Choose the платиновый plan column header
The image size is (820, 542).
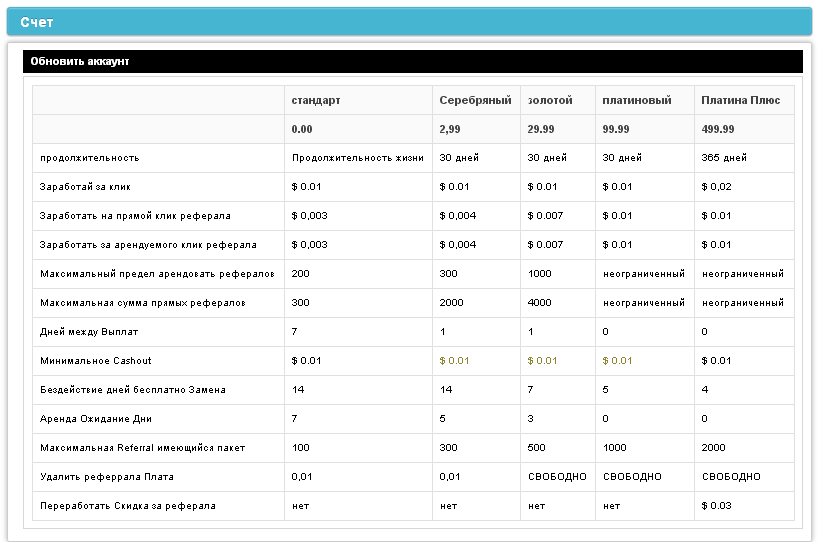[x=637, y=100]
